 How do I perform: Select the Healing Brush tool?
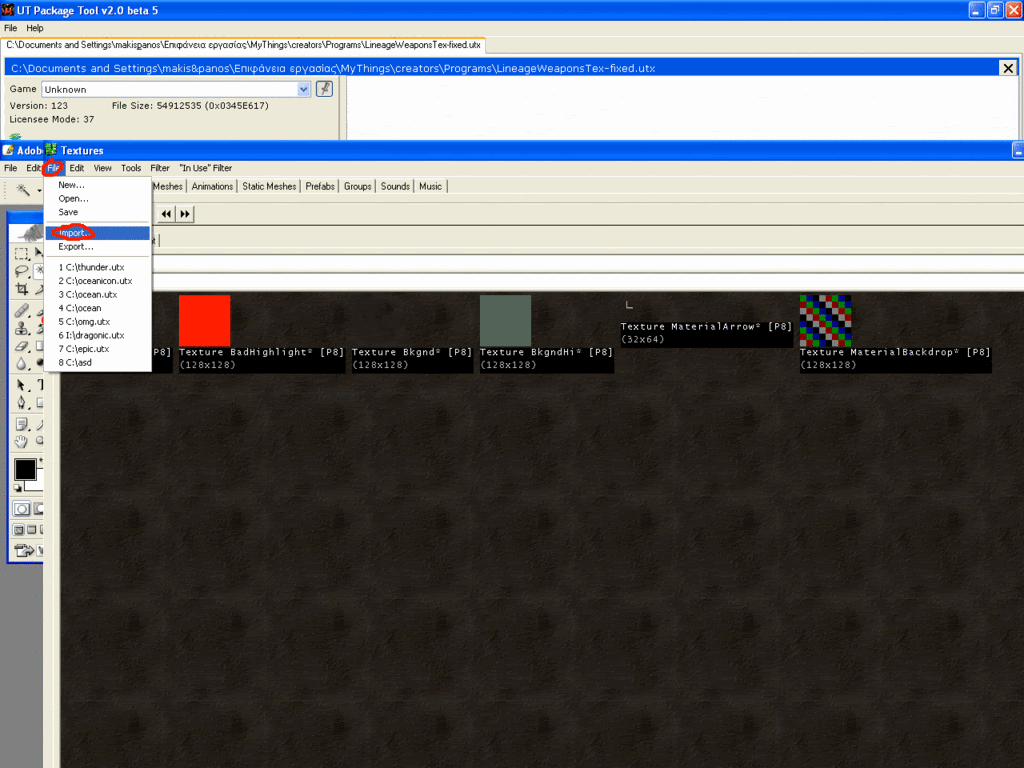click(x=21, y=310)
